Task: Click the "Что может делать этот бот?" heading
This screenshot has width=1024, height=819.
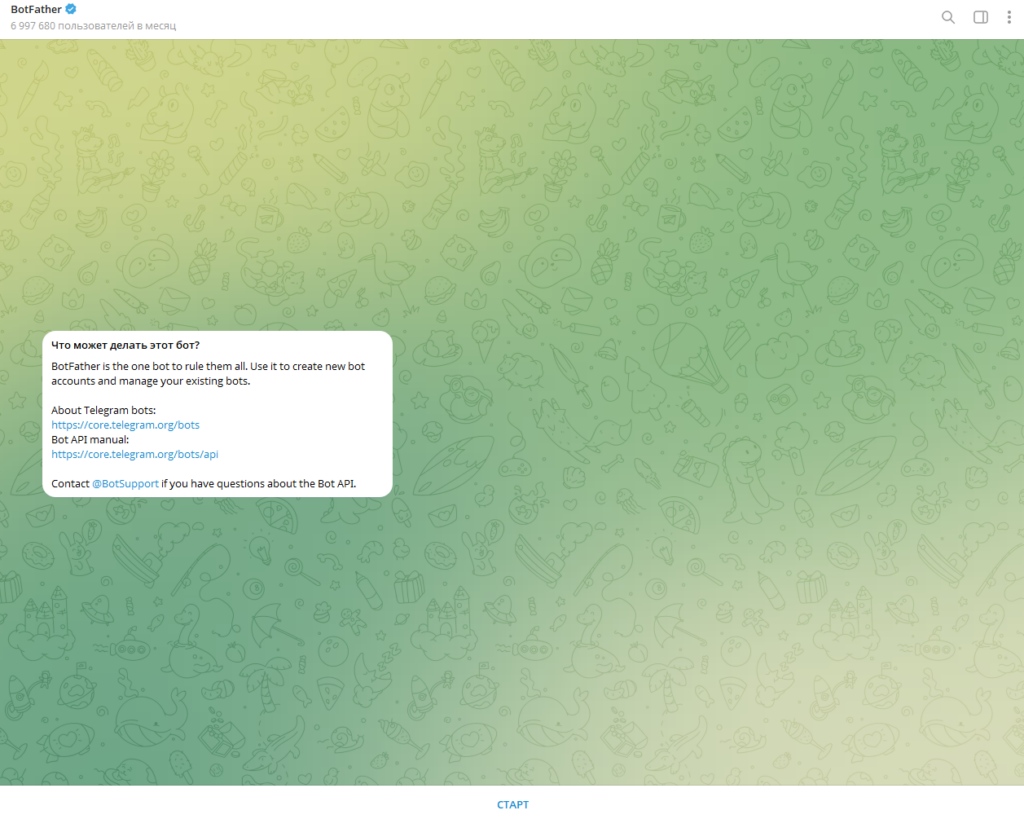Action: coord(125,345)
